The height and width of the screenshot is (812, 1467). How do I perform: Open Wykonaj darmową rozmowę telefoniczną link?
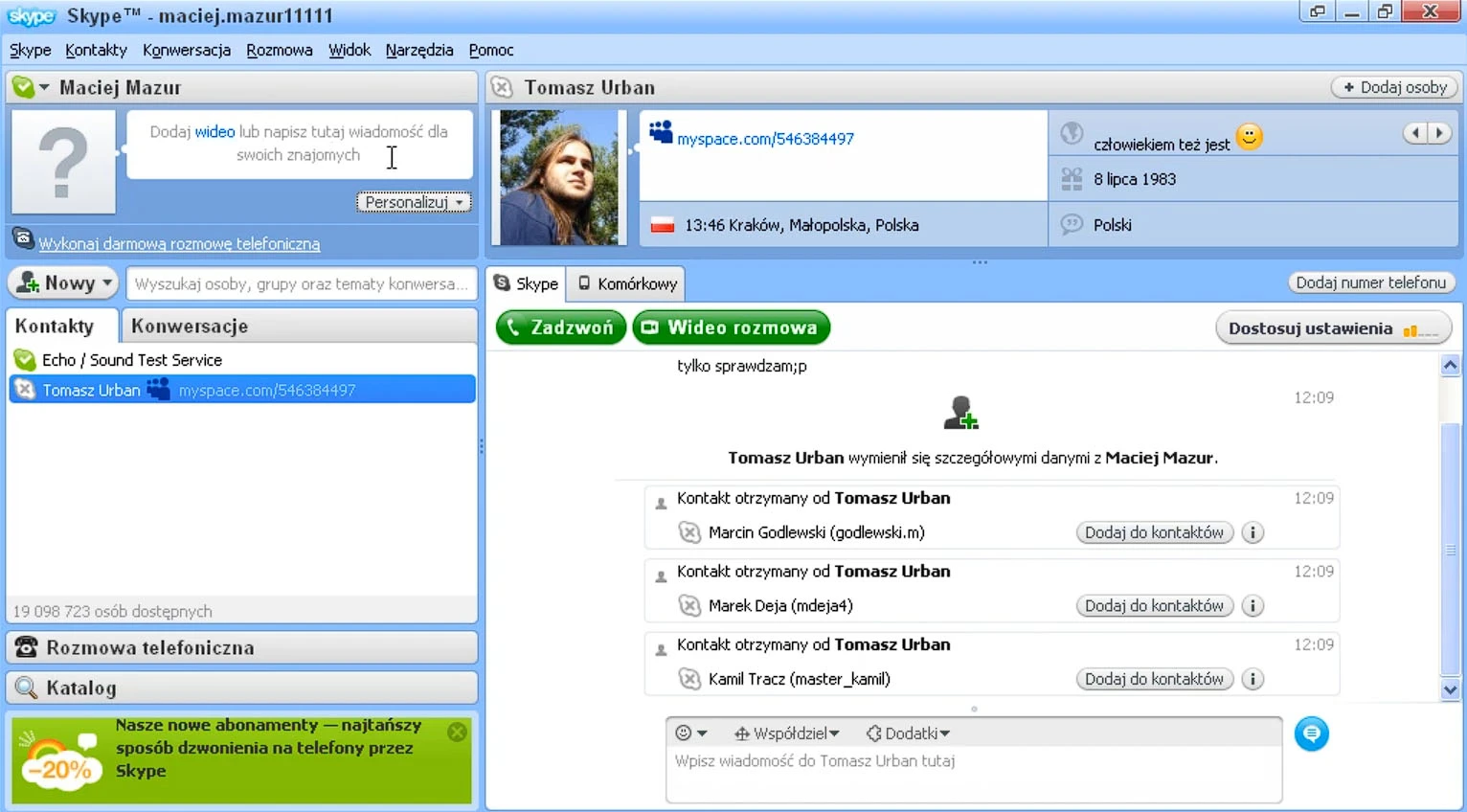(180, 244)
